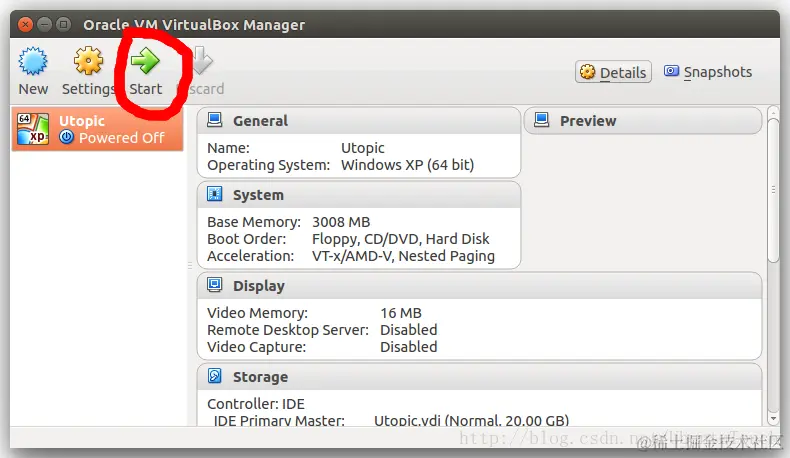Minimize the VirtualBox Manager window
The width and height of the screenshot is (790, 458).
pos(44,24)
